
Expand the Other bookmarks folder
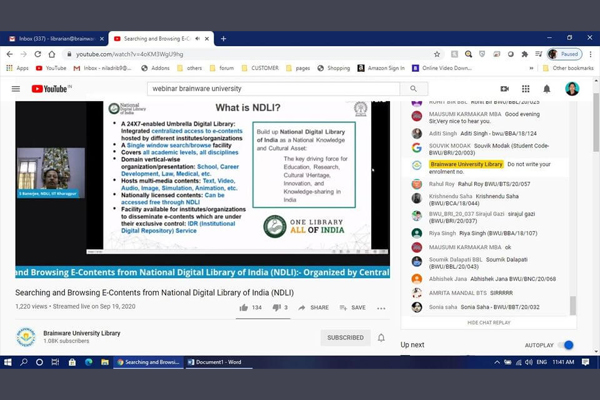[570, 68]
